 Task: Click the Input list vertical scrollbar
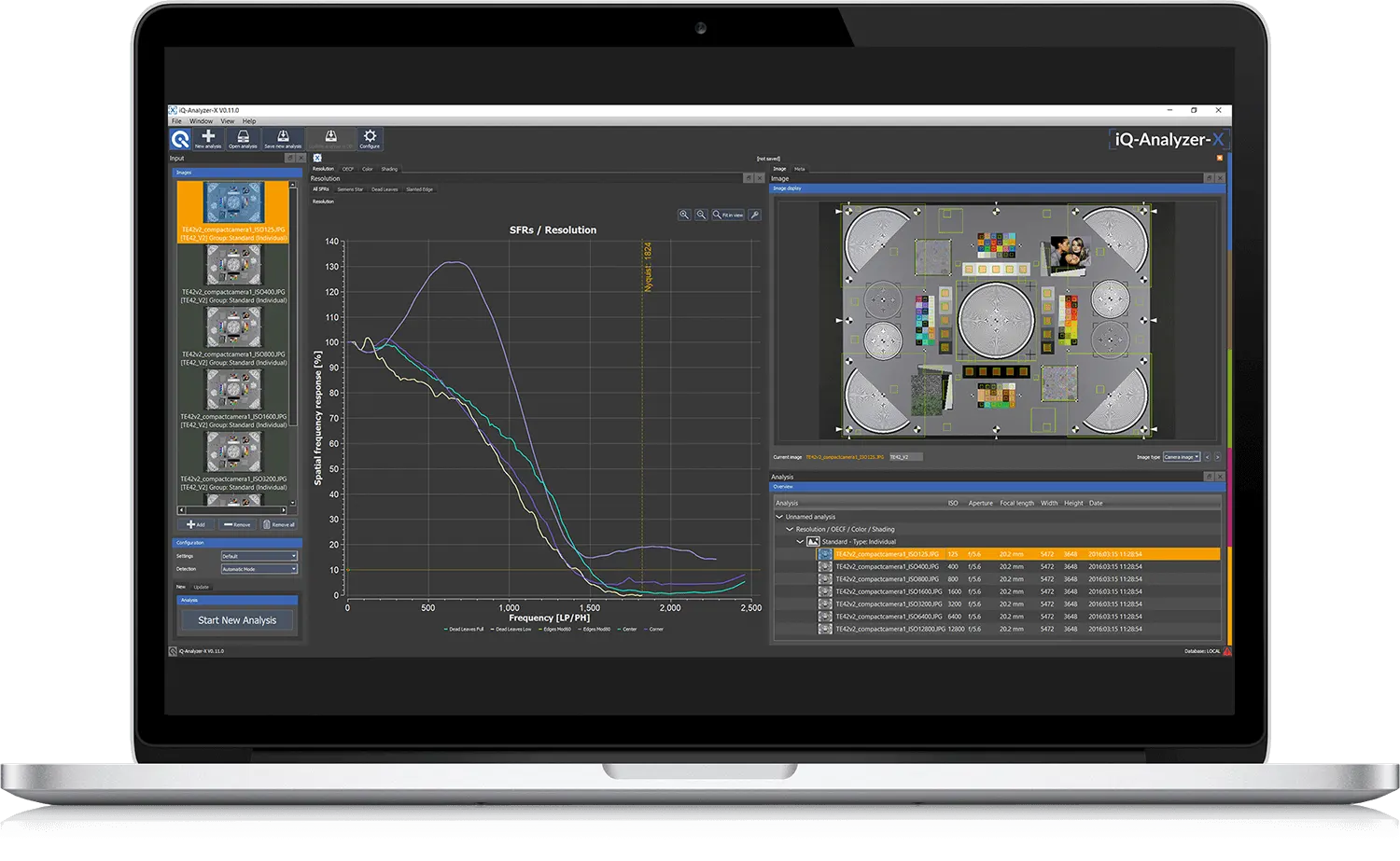(293, 343)
